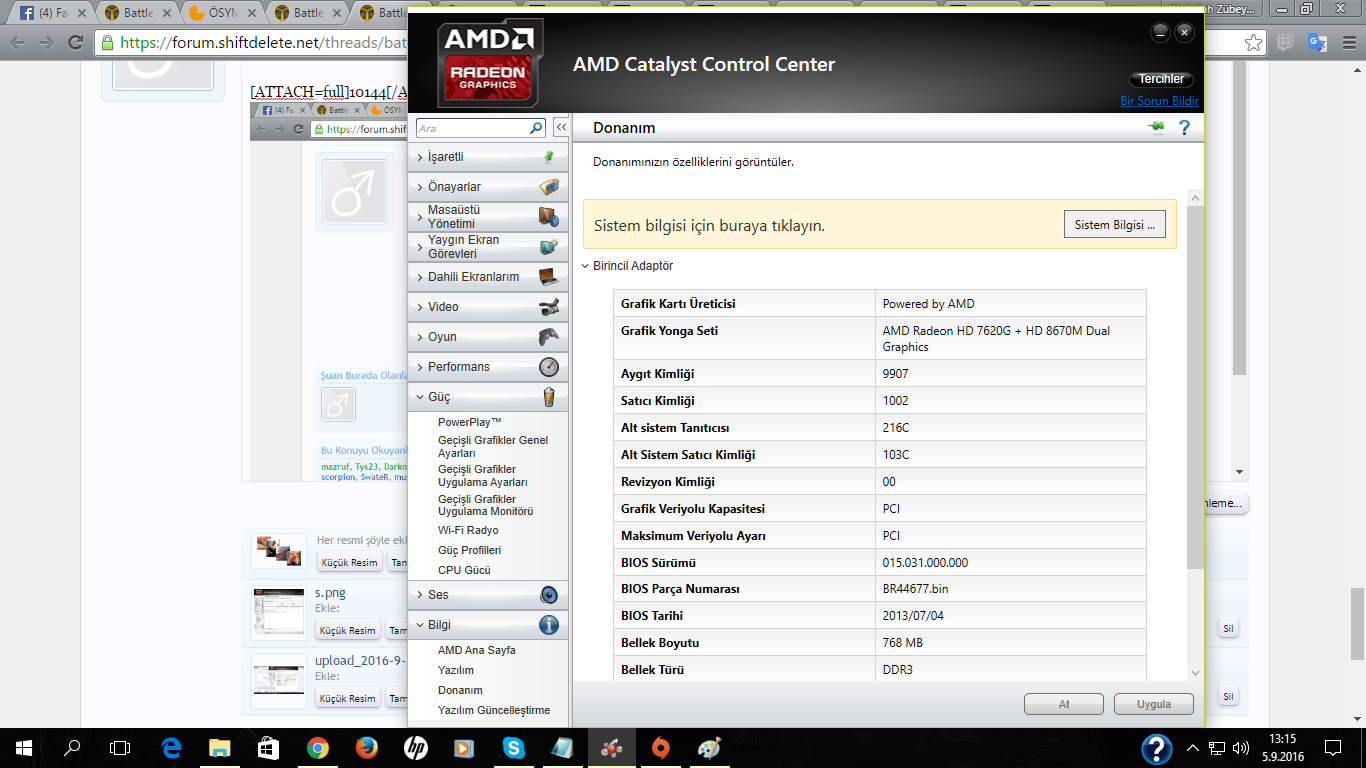Viewport: 1366px width, 768px height.
Task: Open Skype from the taskbar
Action: point(514,748)
